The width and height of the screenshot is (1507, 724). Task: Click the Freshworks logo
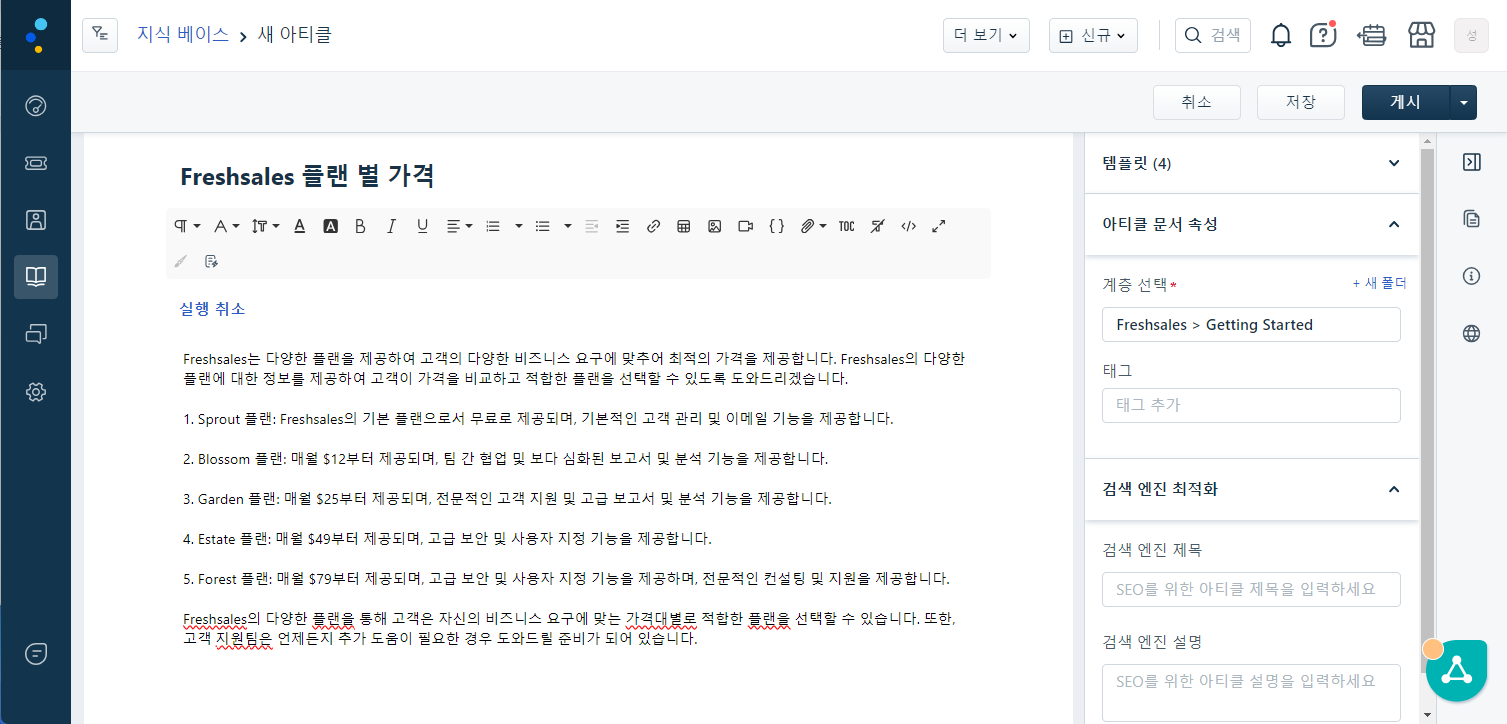pos(35,35)
